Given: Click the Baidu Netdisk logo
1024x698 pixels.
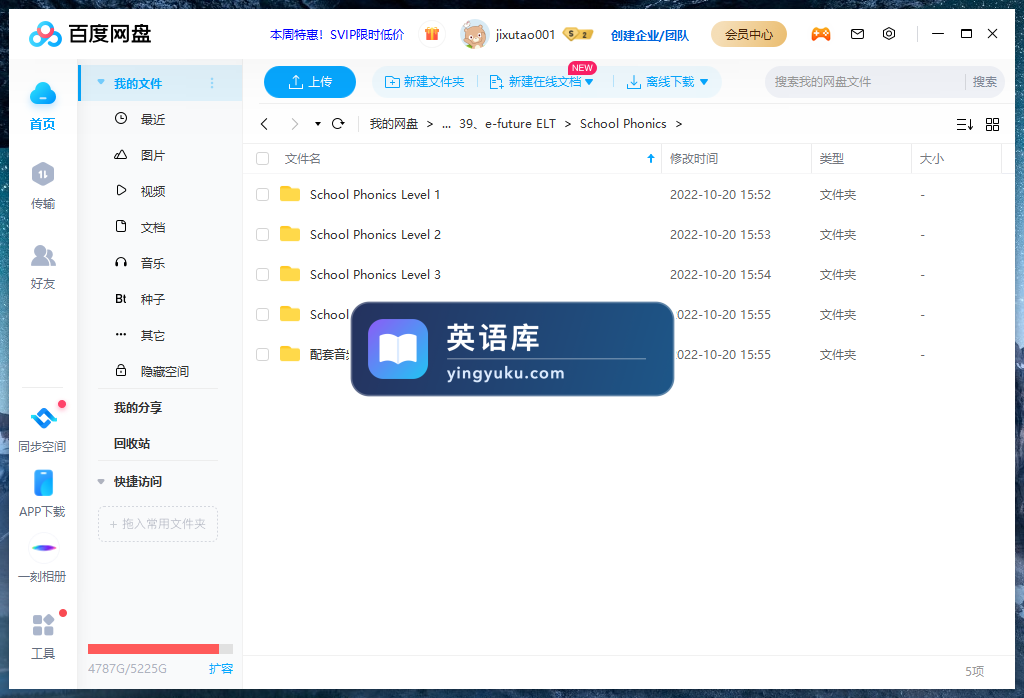Looking at the screenshot, I should point(90,34).
